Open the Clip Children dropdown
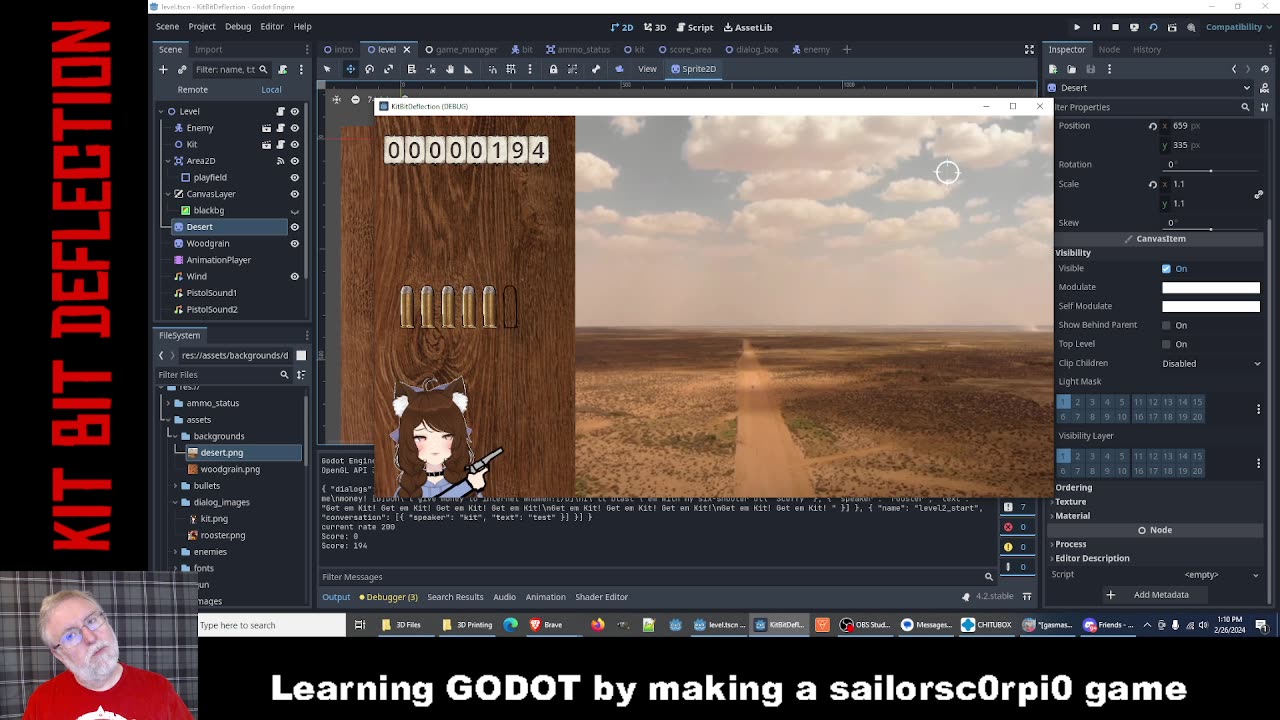This screenshot has height=720, width=1280. pyautogui.click(x=1211, y=363)
